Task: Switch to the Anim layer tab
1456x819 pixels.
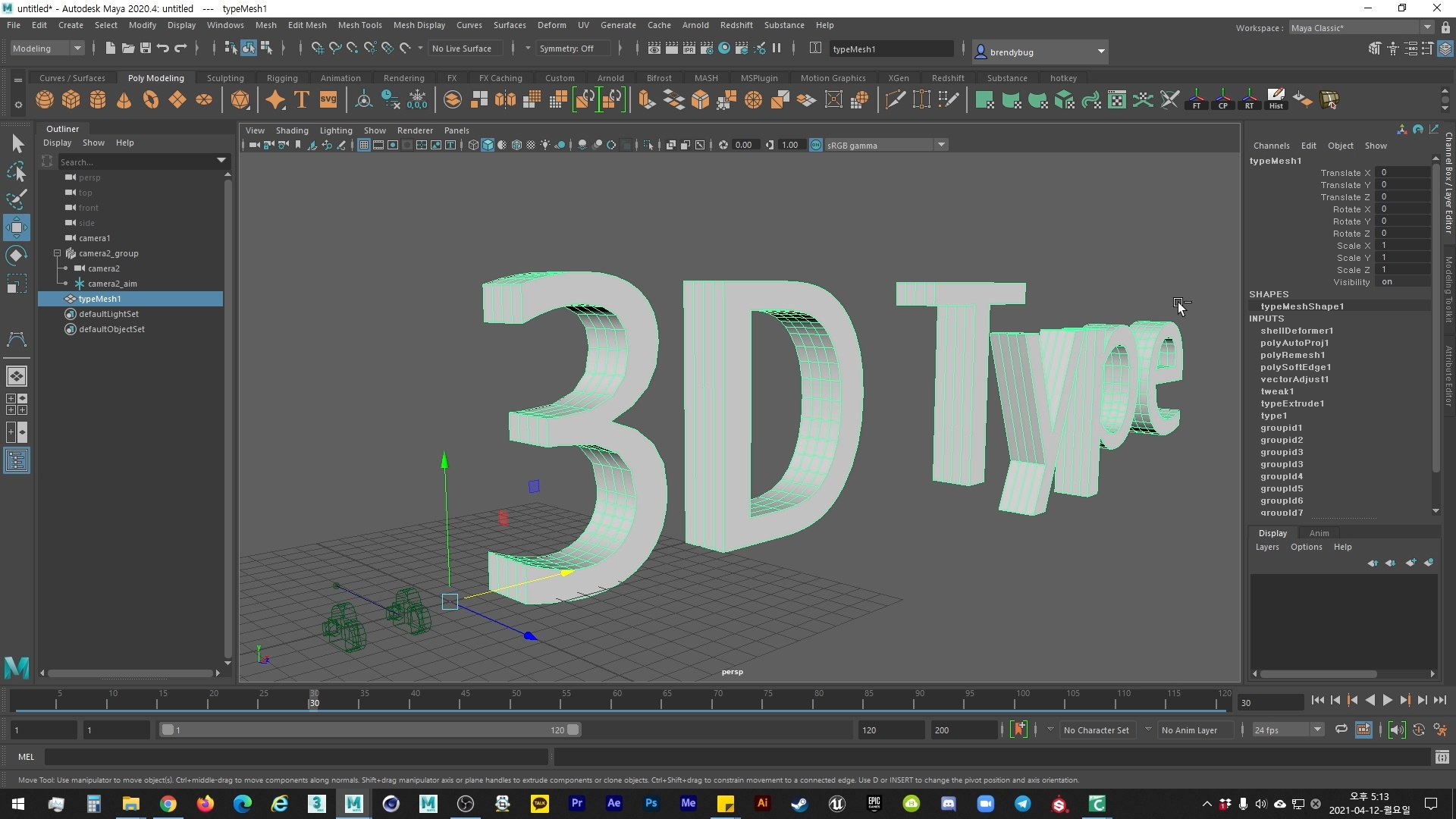Action: 1319,533
